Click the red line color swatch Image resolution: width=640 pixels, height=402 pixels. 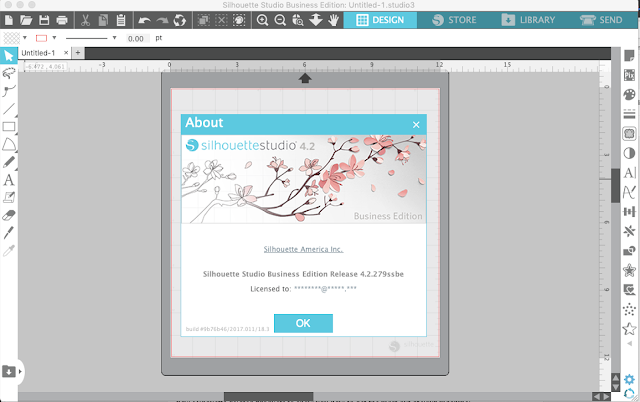tap(41, 38)
